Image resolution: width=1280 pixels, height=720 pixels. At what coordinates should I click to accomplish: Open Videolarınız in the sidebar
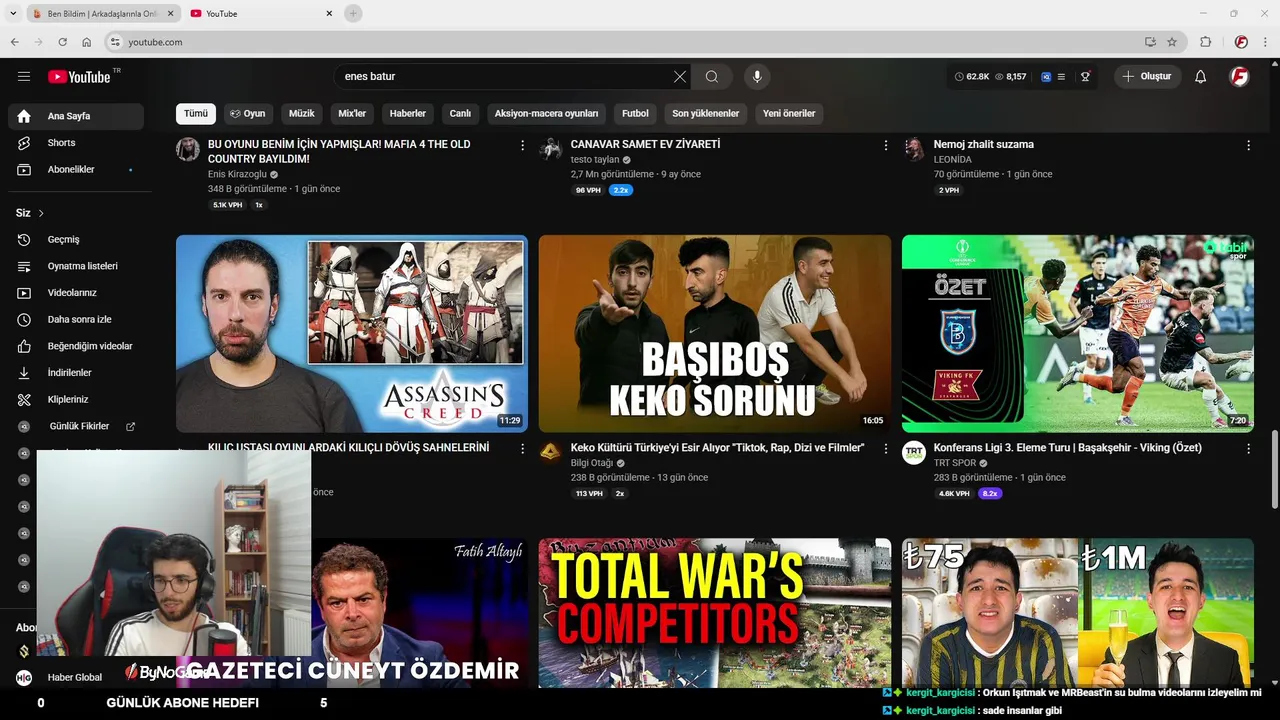(76, 293)
